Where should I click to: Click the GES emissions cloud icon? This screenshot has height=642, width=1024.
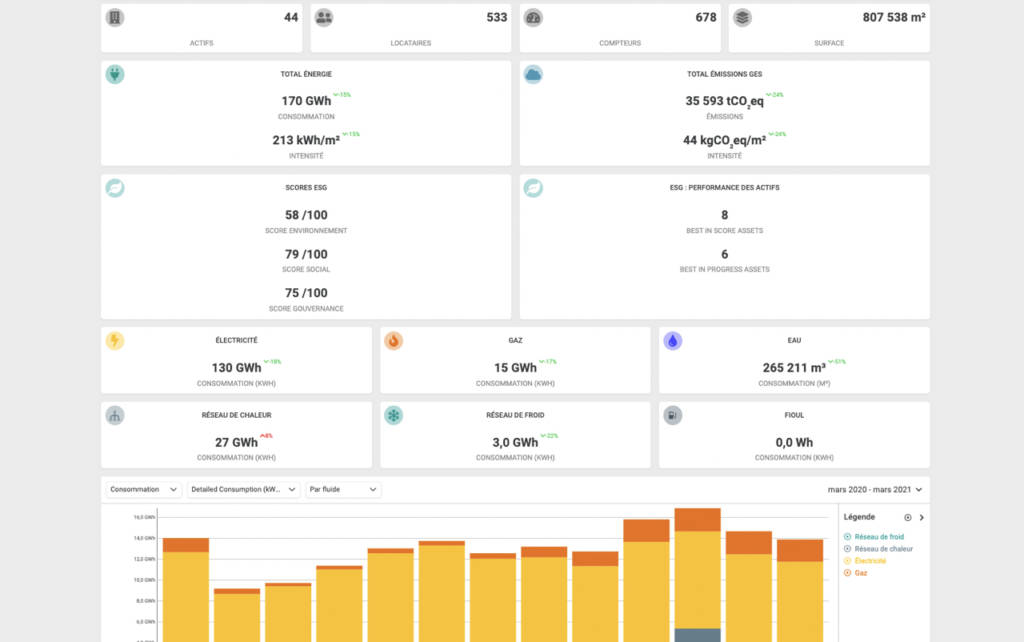533,74
